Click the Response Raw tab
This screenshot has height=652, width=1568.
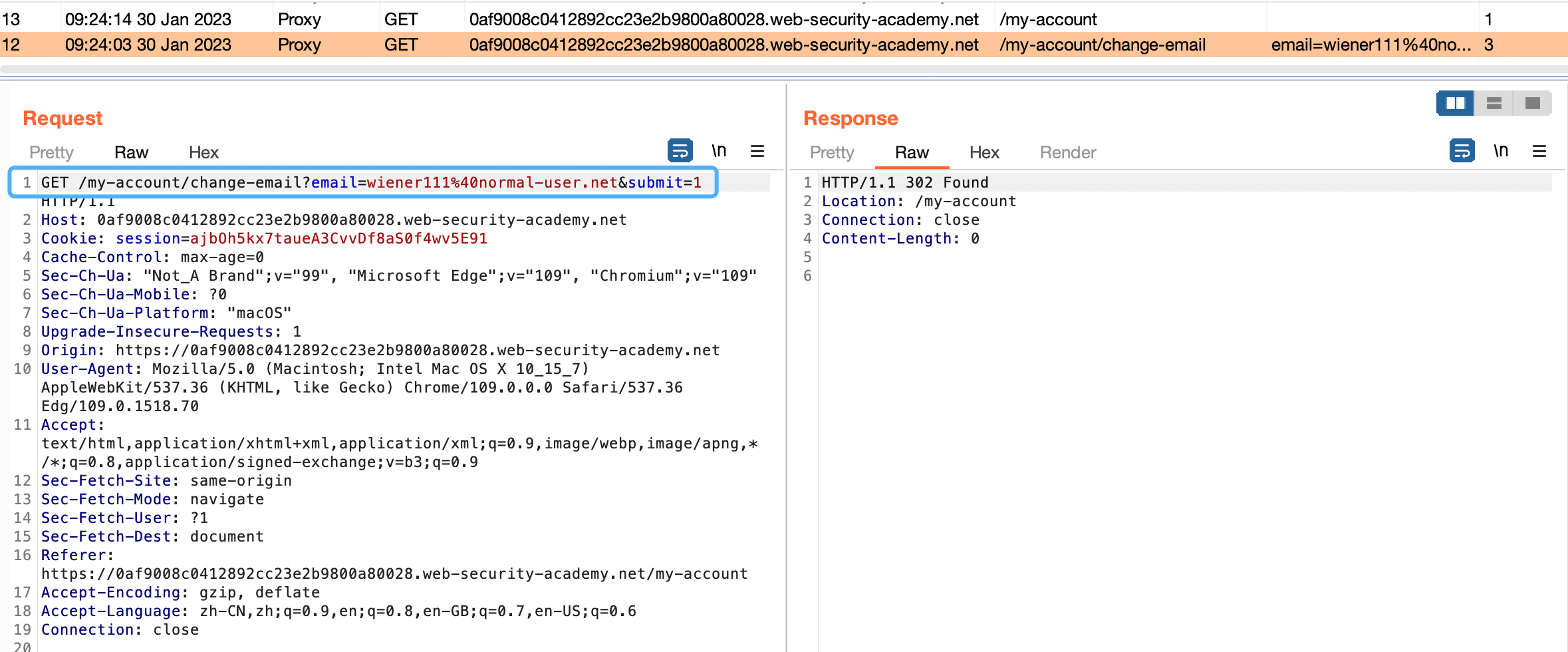(x=912, y=152)
